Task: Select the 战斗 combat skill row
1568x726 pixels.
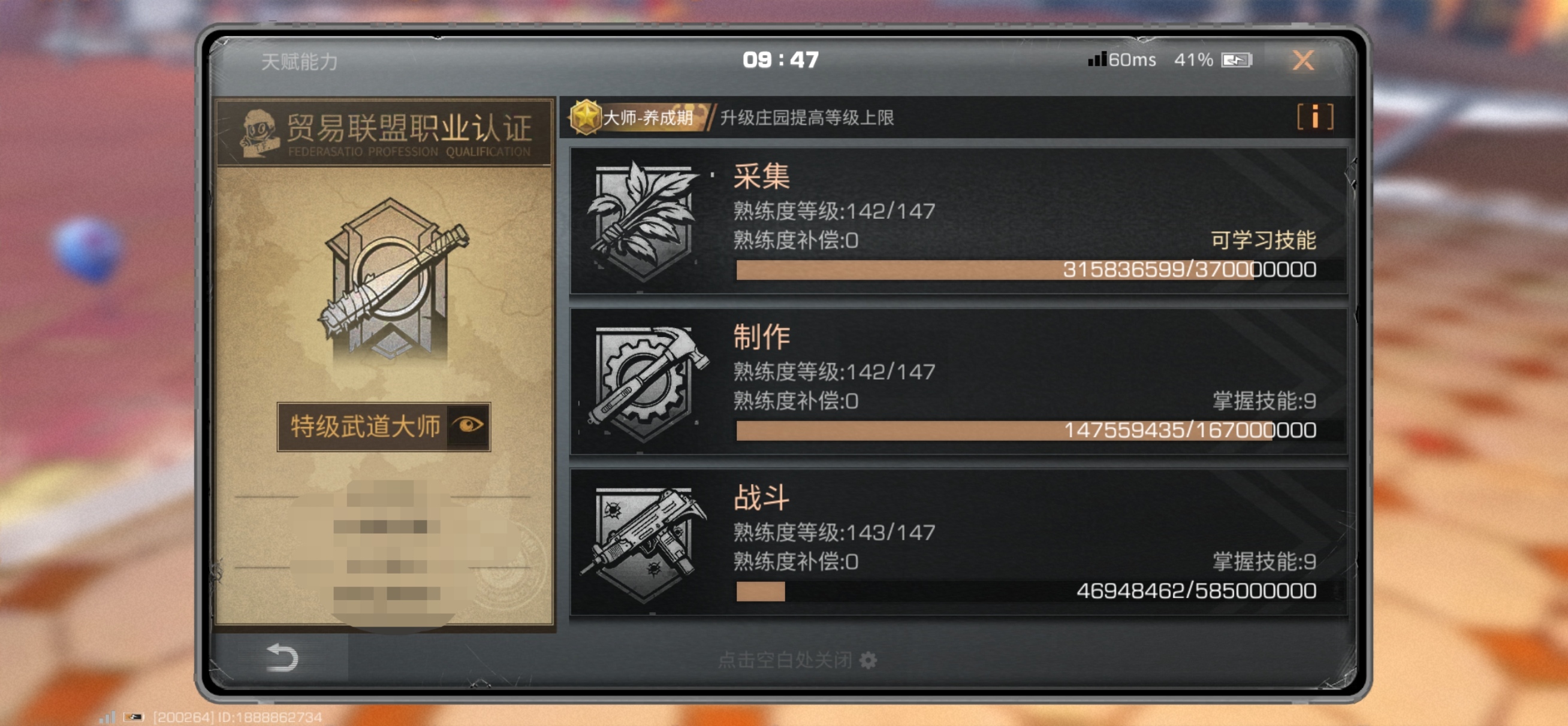Action: (x=958, y=542)
